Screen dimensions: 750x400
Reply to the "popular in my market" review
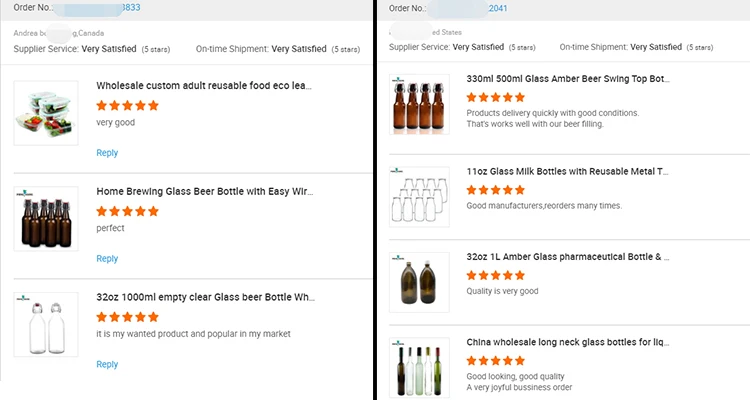pyautogui.click(x=107, y=365)
